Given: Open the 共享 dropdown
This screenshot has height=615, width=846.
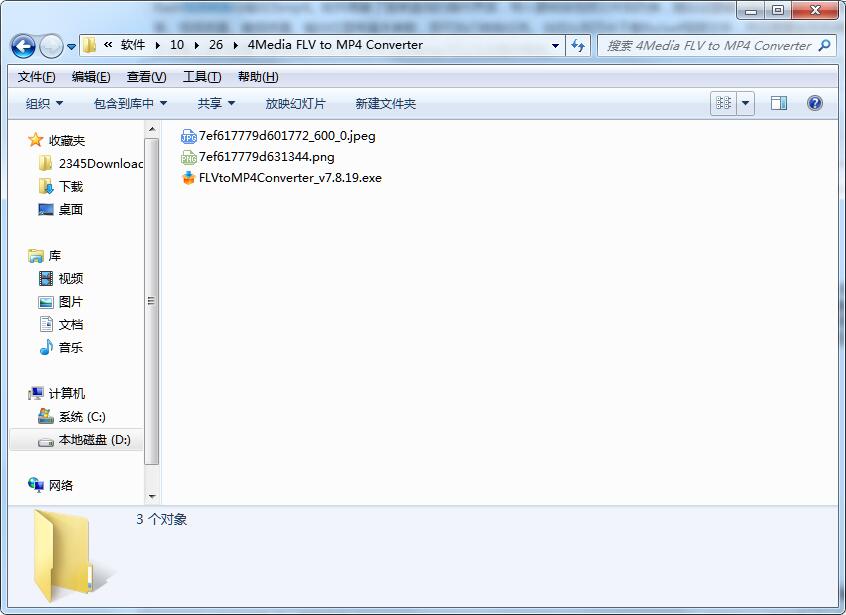Looking at the screenshot, I should (216, 104).
